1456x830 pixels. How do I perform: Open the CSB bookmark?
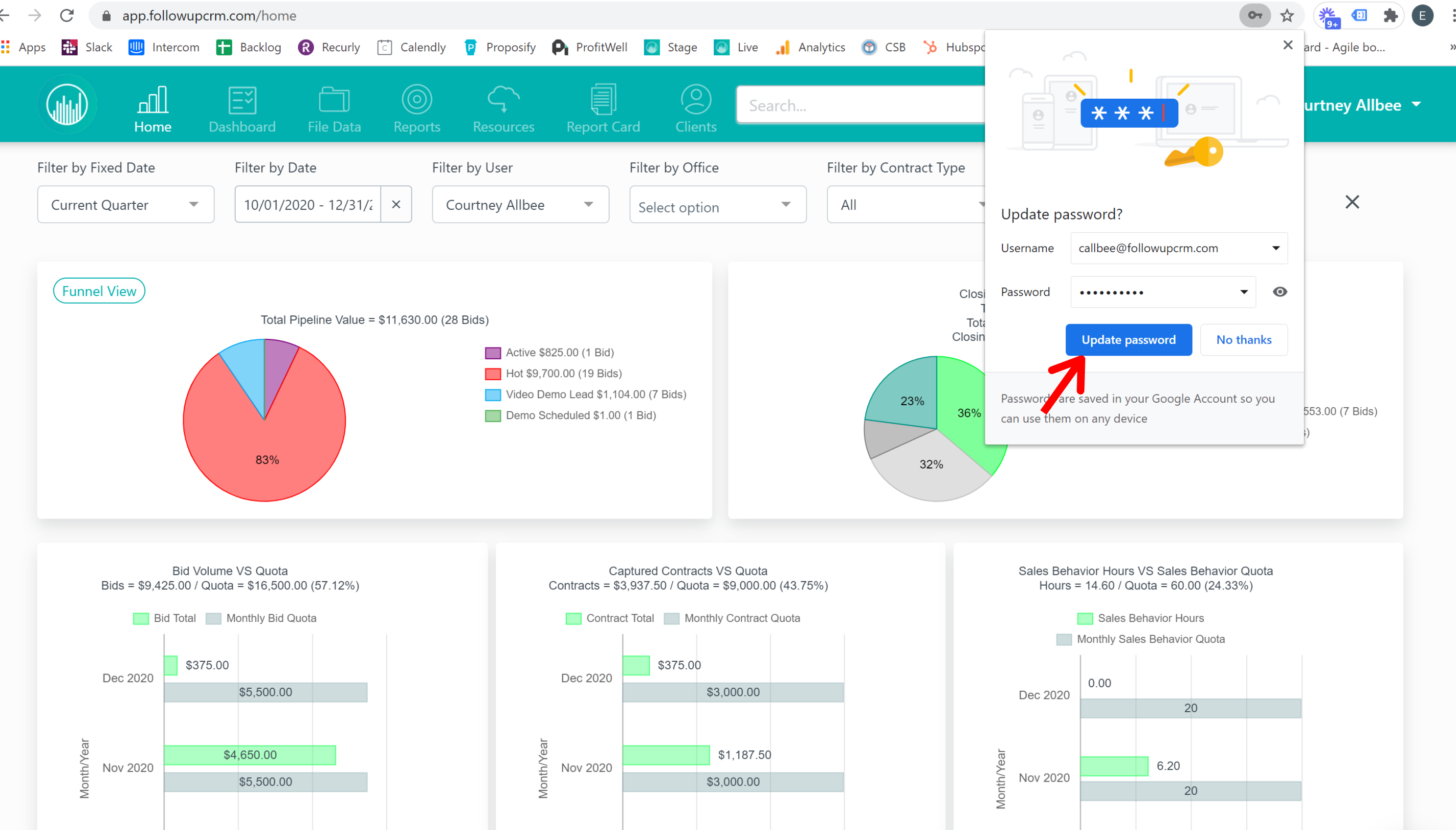[x=883, y=47]
